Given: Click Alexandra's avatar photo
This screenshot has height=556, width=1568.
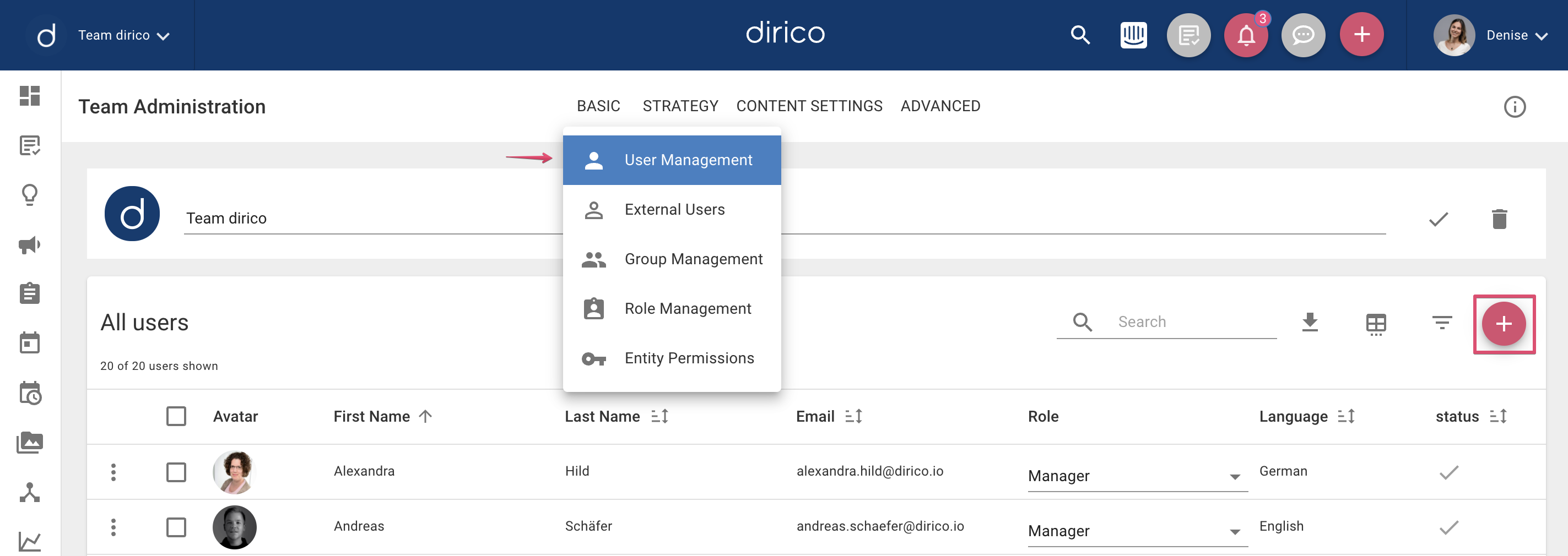Looking at the screenshot, I should tap(234, 472).
